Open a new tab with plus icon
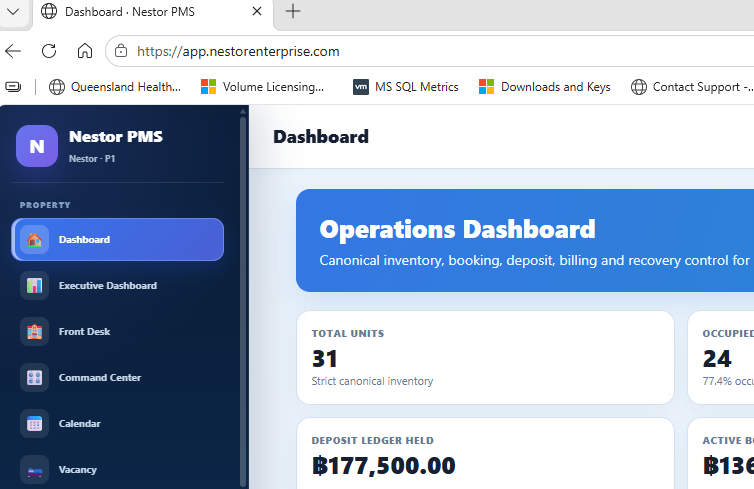 pyautogui.click(x=292, y=11)
